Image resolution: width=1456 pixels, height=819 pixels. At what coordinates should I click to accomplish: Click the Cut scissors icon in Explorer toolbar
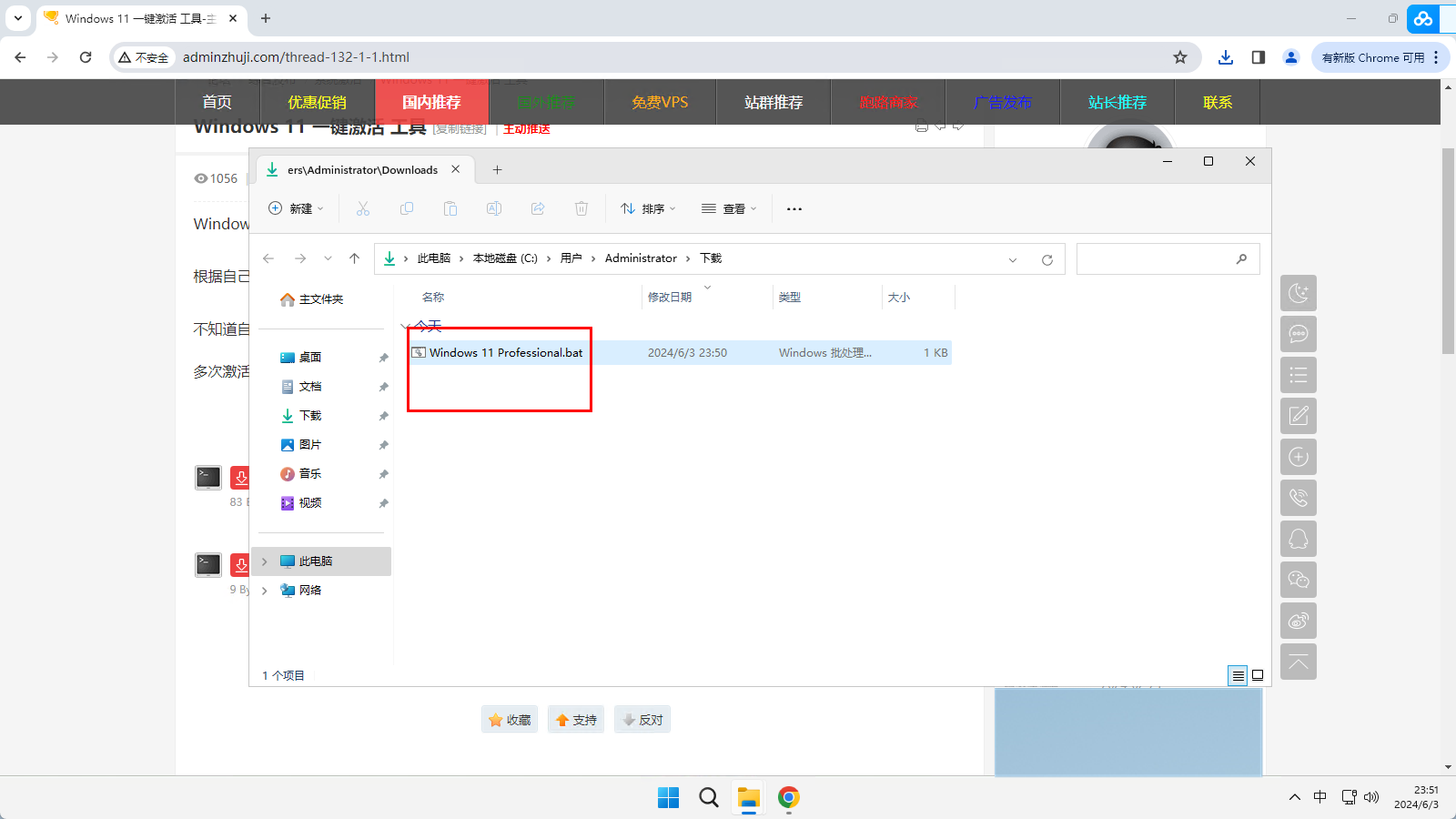[x=363, y=208]
